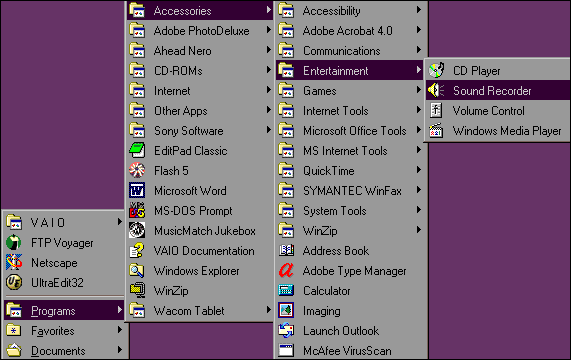Viewport: 571px width, 360px height.
Task: Open the Adobe Acrobat 4.0 entry
Action: tap(350, 30)
